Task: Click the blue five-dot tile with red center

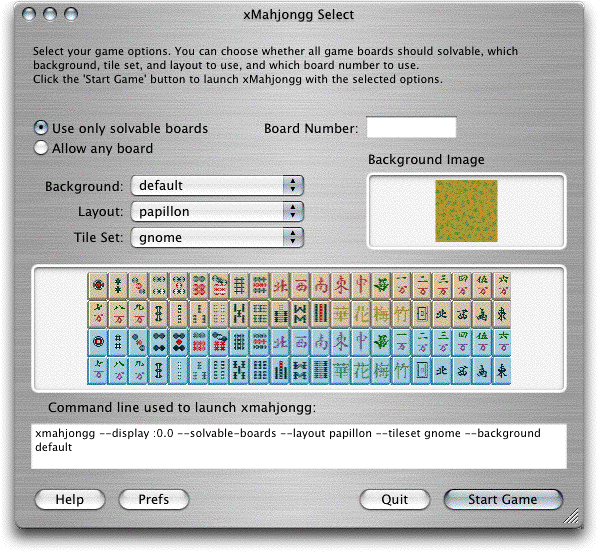Action: [179, 342]
